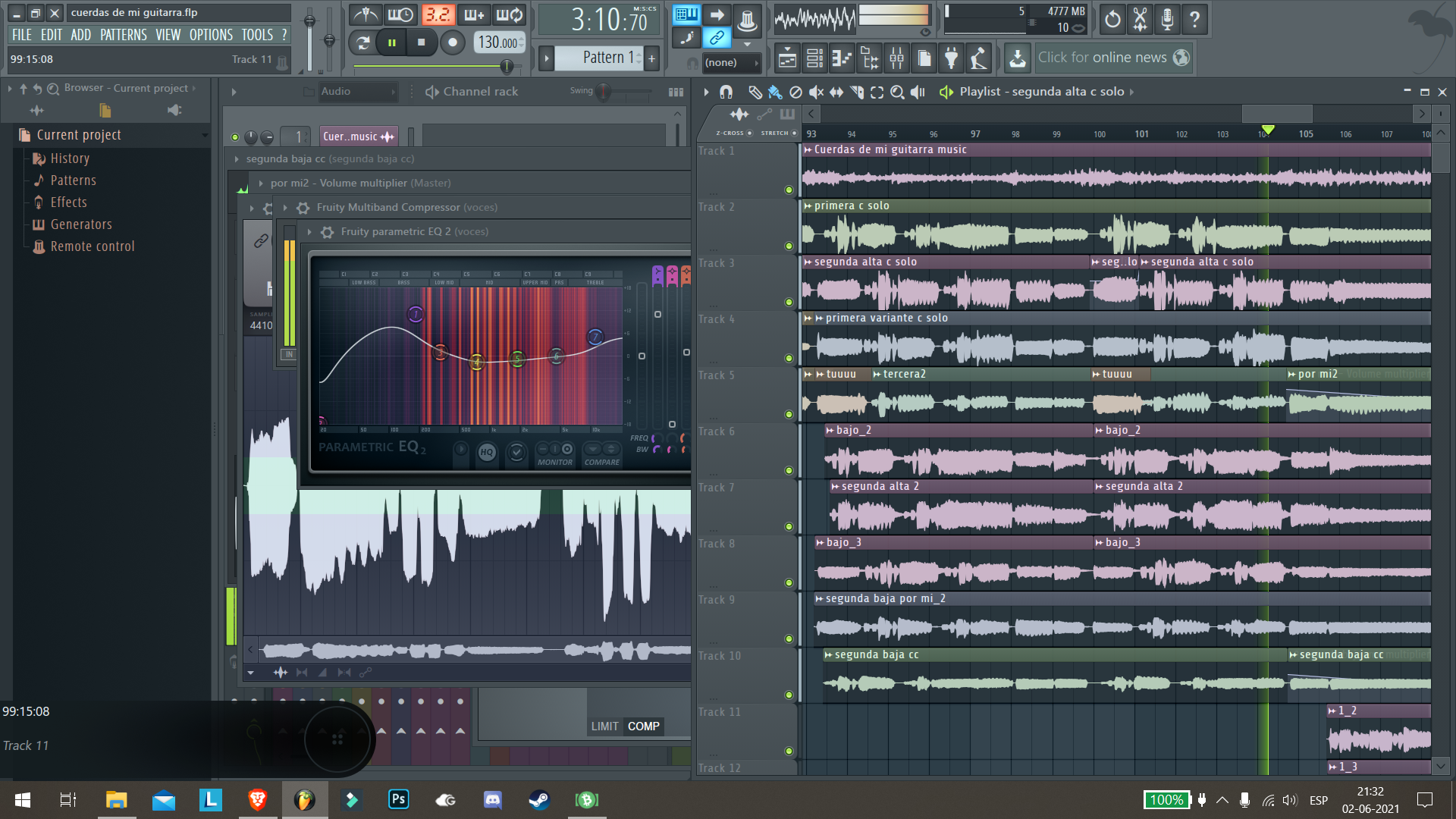Viewport: 1456px width, 819px height.
Task: Click the one-click recording microphone icon
Action: [1167, 20]
